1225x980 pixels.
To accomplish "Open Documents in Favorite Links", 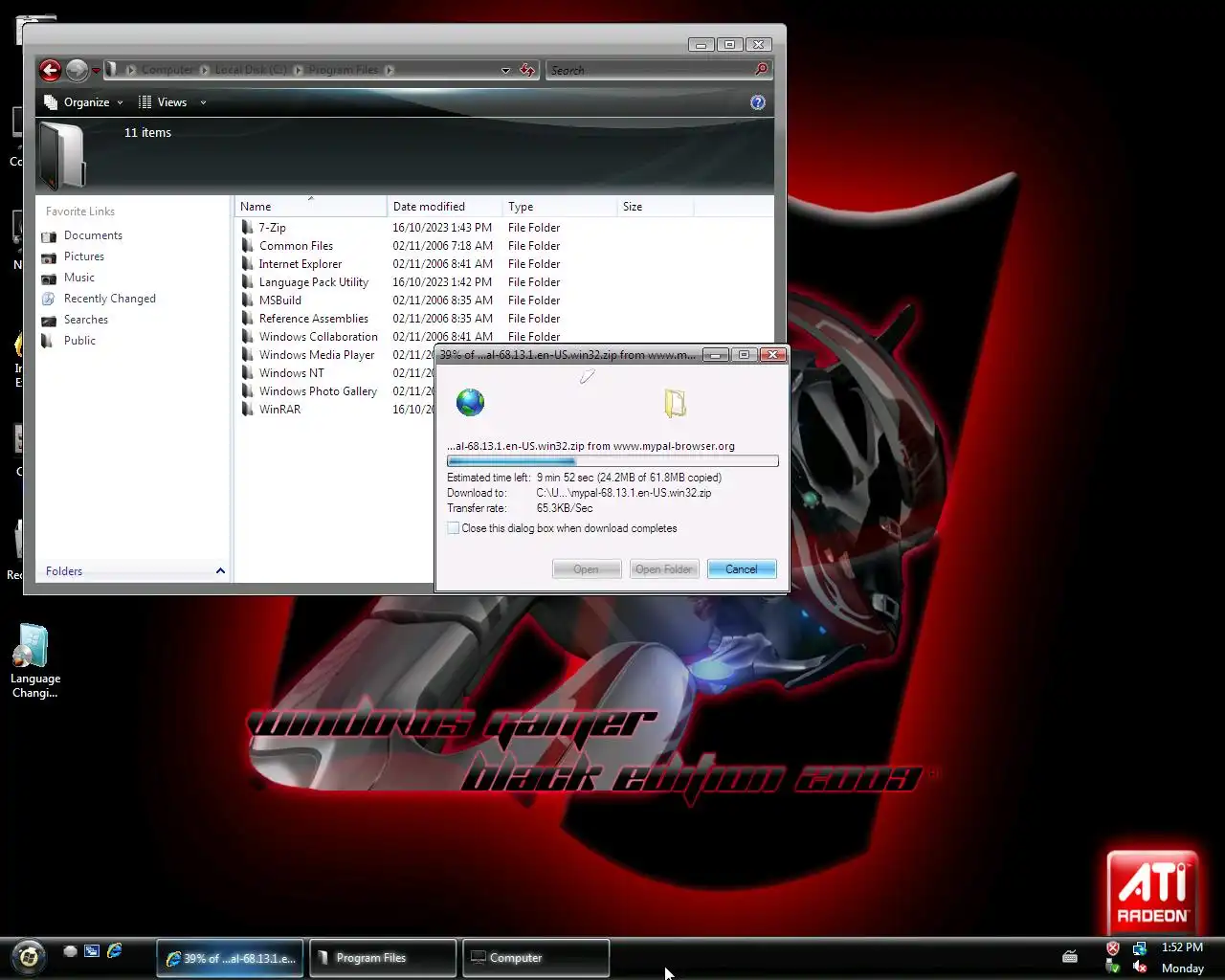I will [93, 235].
